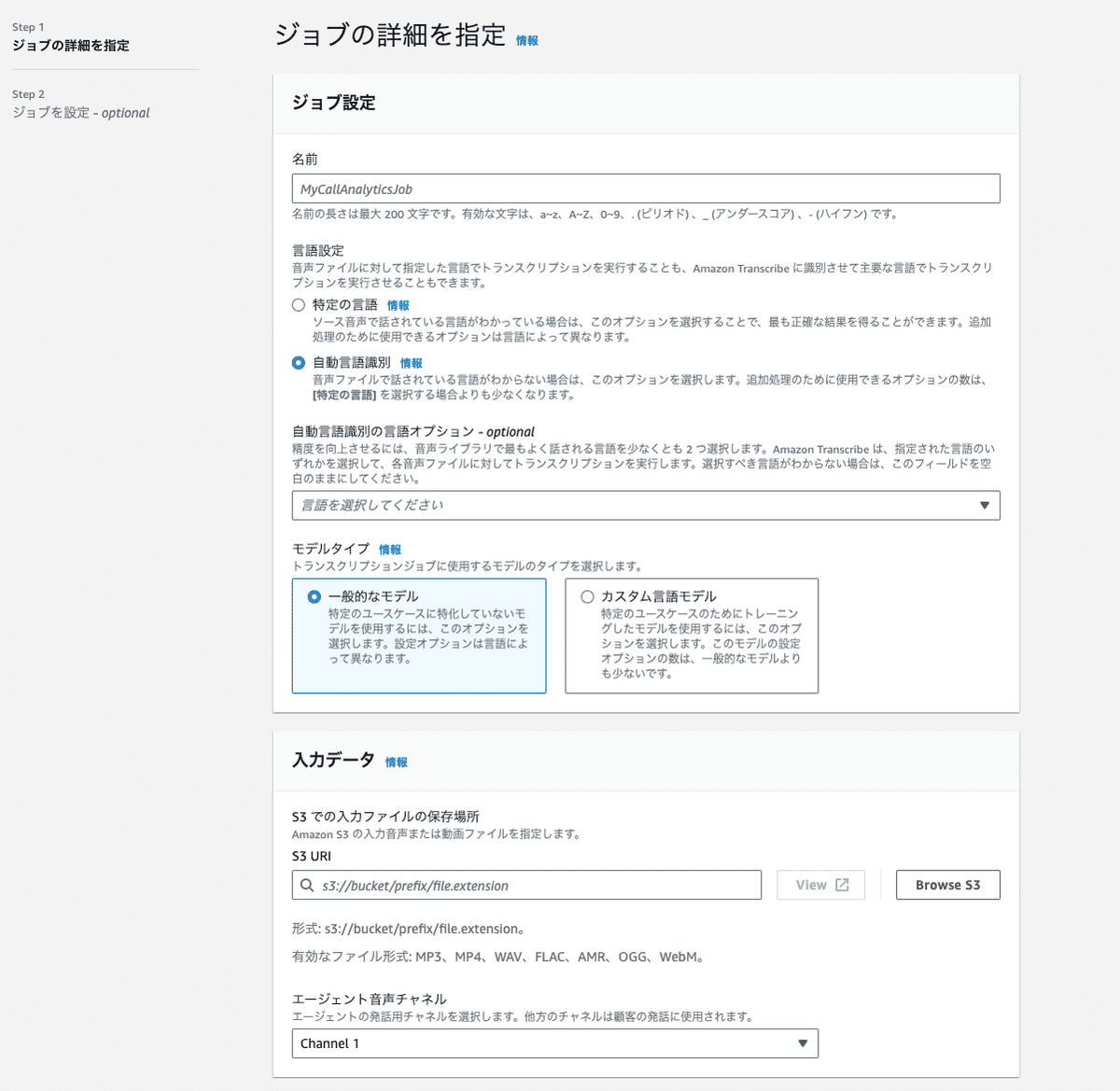Click the S3 URI search input field
1120x1091 pixels.
click(526, 885)
